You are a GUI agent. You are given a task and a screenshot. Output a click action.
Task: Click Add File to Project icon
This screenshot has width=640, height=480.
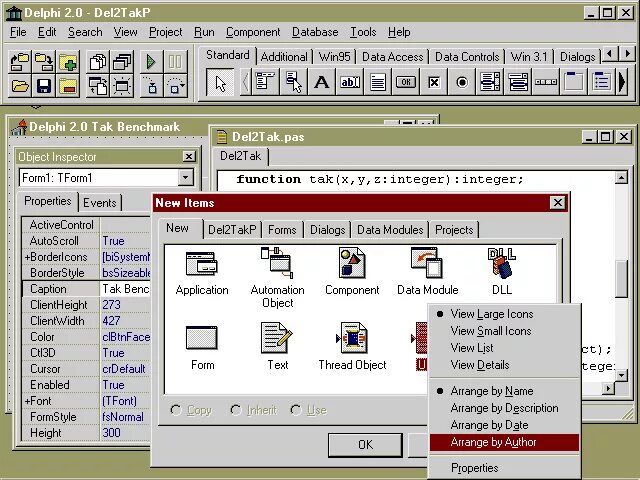click(68, 62)
